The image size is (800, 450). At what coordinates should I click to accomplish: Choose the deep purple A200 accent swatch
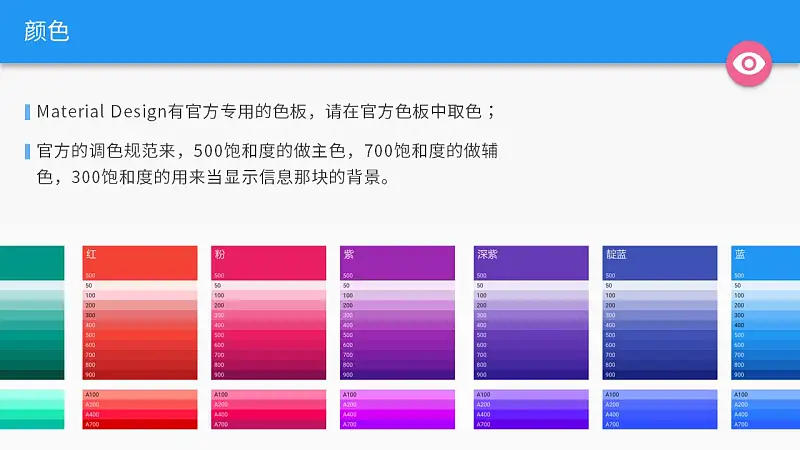[531, 405]
